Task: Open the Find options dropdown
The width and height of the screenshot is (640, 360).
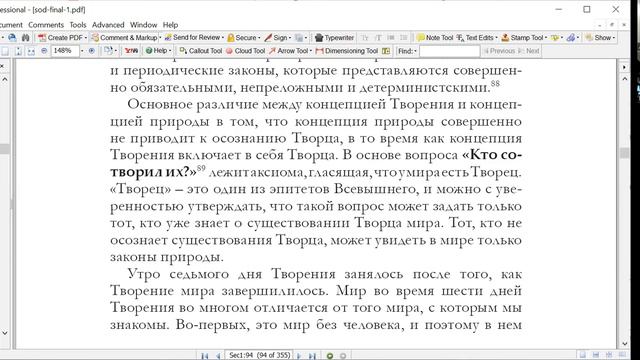Action: click(407, 51)
